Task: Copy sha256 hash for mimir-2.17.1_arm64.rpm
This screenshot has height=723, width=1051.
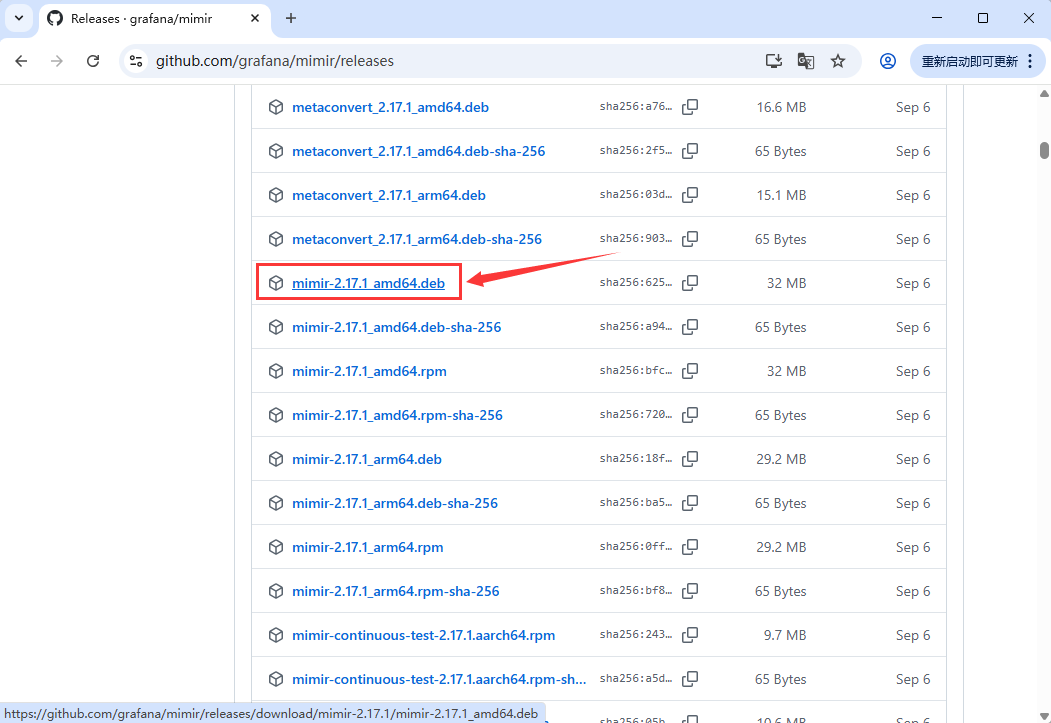Action: point(690,547)
